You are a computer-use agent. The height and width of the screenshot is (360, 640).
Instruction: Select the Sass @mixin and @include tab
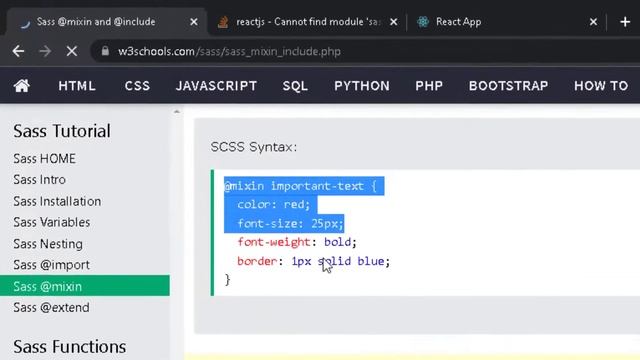pos(106,22)
